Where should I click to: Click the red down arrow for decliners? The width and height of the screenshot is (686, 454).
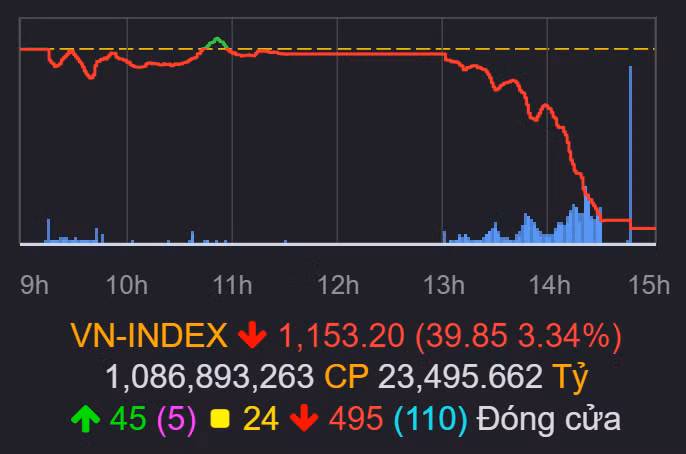(x=304, y=419)
